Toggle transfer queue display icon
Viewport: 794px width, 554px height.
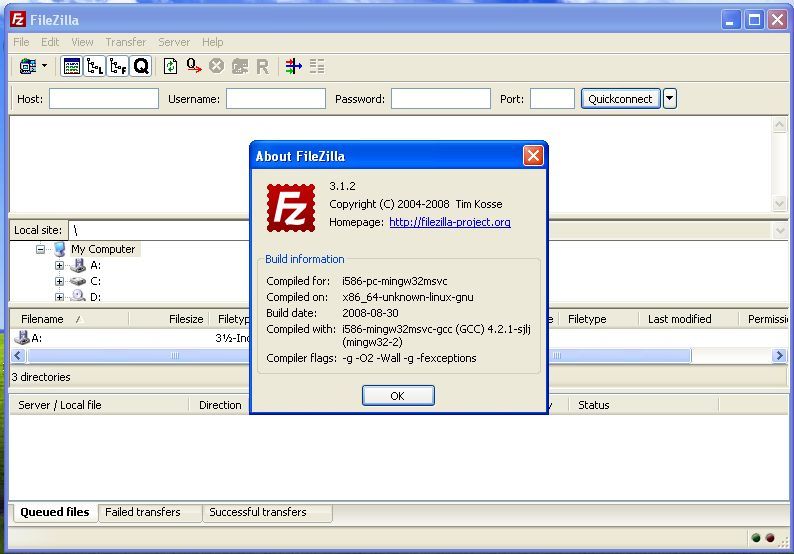tap(141, 66)
